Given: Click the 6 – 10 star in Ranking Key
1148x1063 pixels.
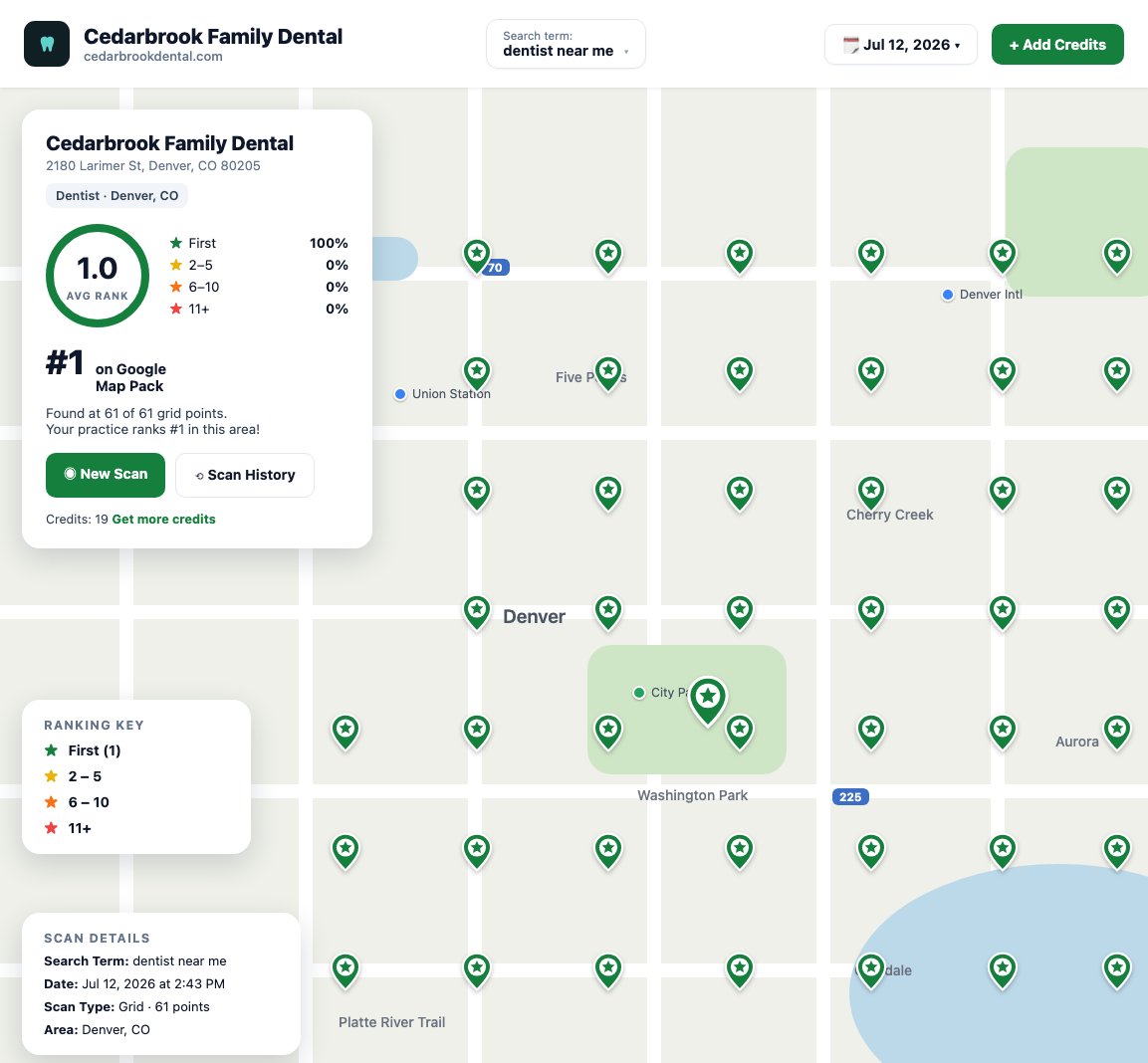Looking at the screenshot, I should [x=51, y=802].
